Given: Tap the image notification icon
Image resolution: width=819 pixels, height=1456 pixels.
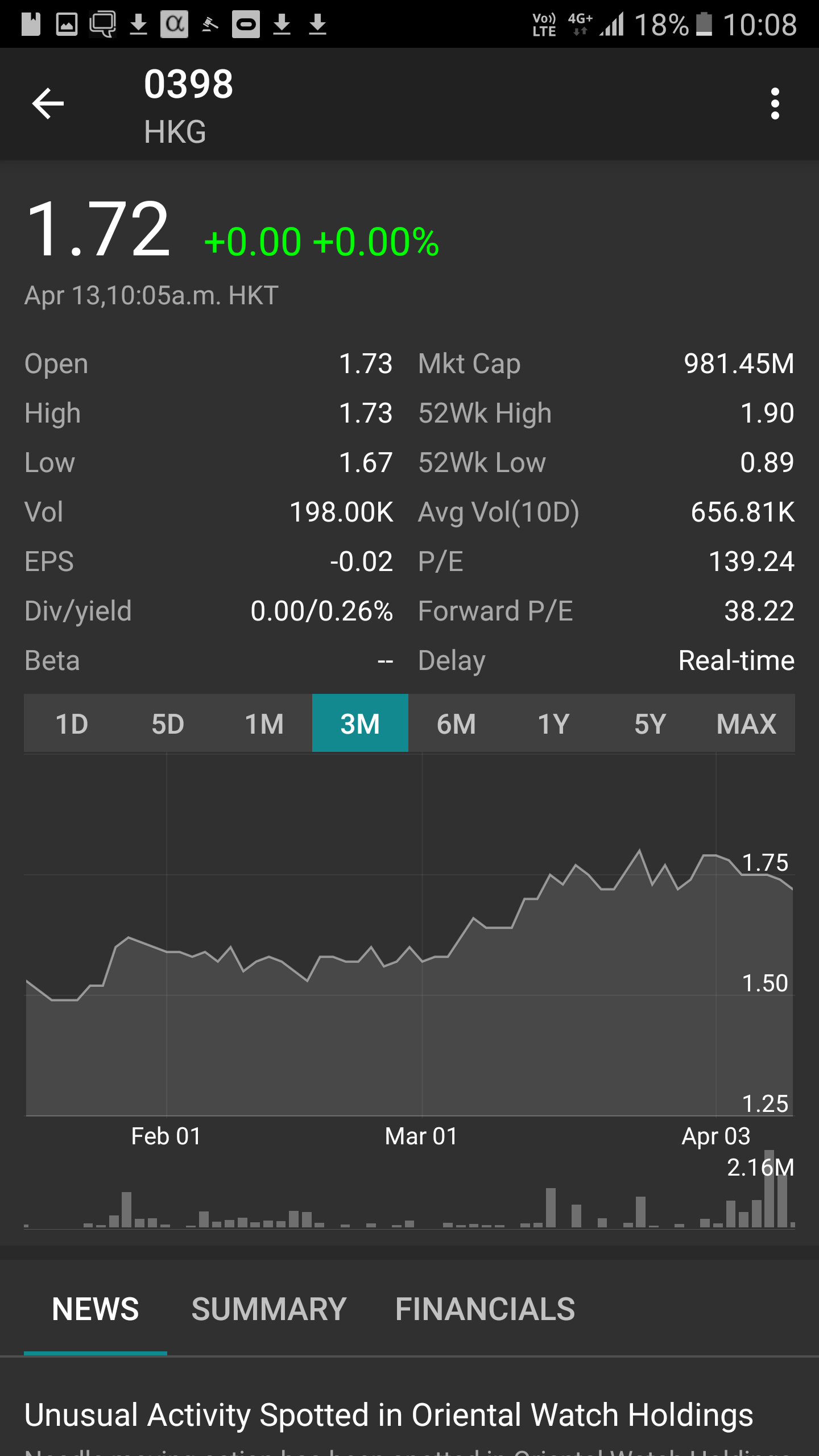Looking at the screenshot, I should (67, 24).
